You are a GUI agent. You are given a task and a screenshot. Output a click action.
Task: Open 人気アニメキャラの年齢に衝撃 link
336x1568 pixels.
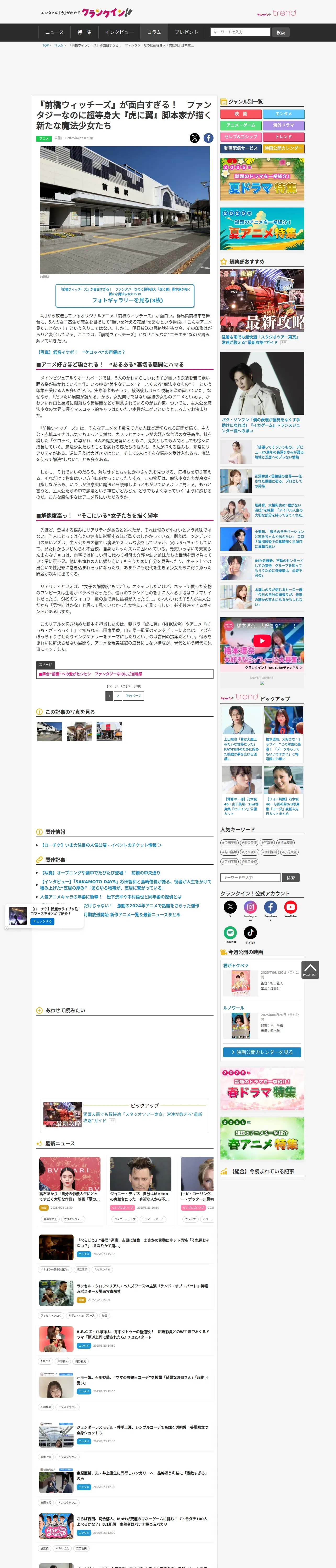pos(111,897)
